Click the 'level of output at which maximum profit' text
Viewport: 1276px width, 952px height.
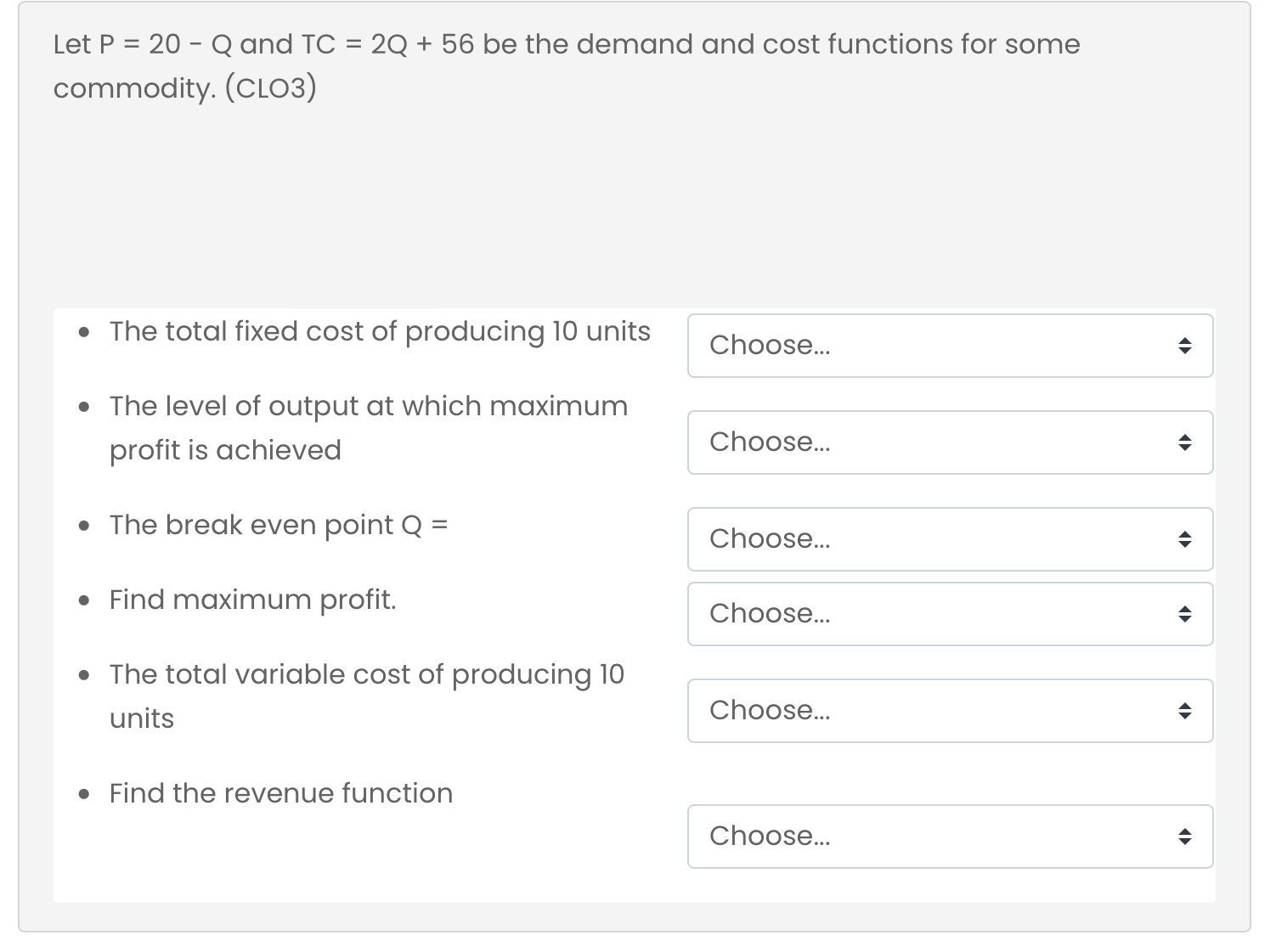point(369,428)
